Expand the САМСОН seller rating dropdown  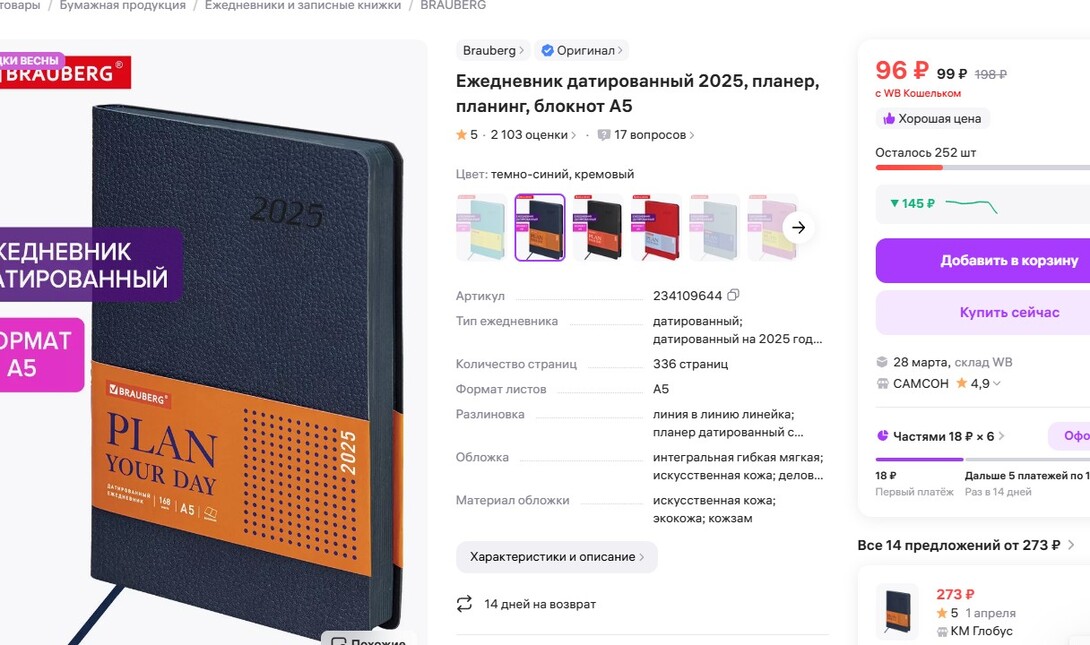[997, 384]
